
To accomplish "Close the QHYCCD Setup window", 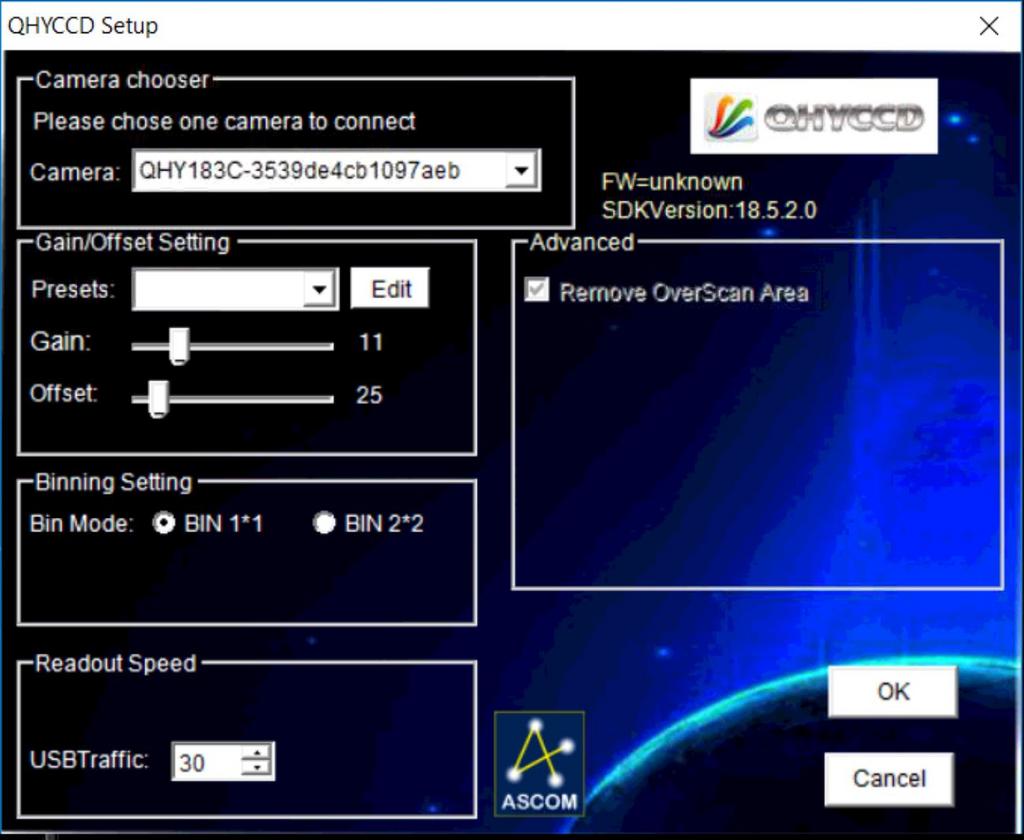I will [989, 26].
